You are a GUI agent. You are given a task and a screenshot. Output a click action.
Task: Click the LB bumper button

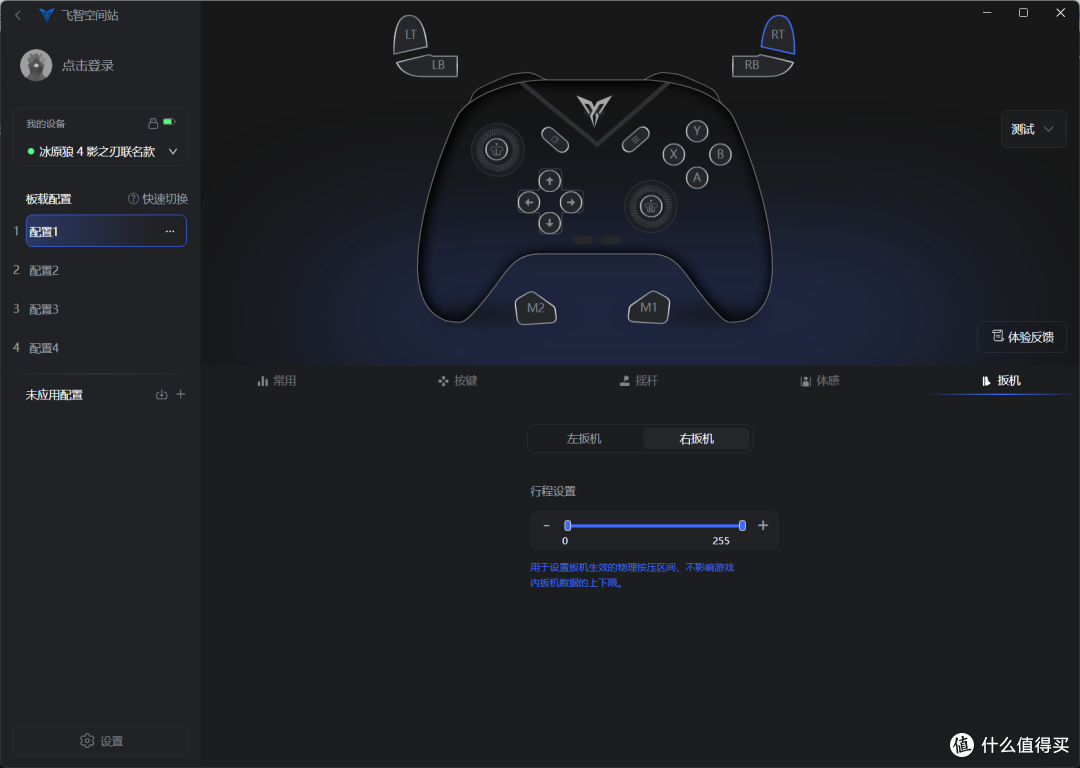428,65
